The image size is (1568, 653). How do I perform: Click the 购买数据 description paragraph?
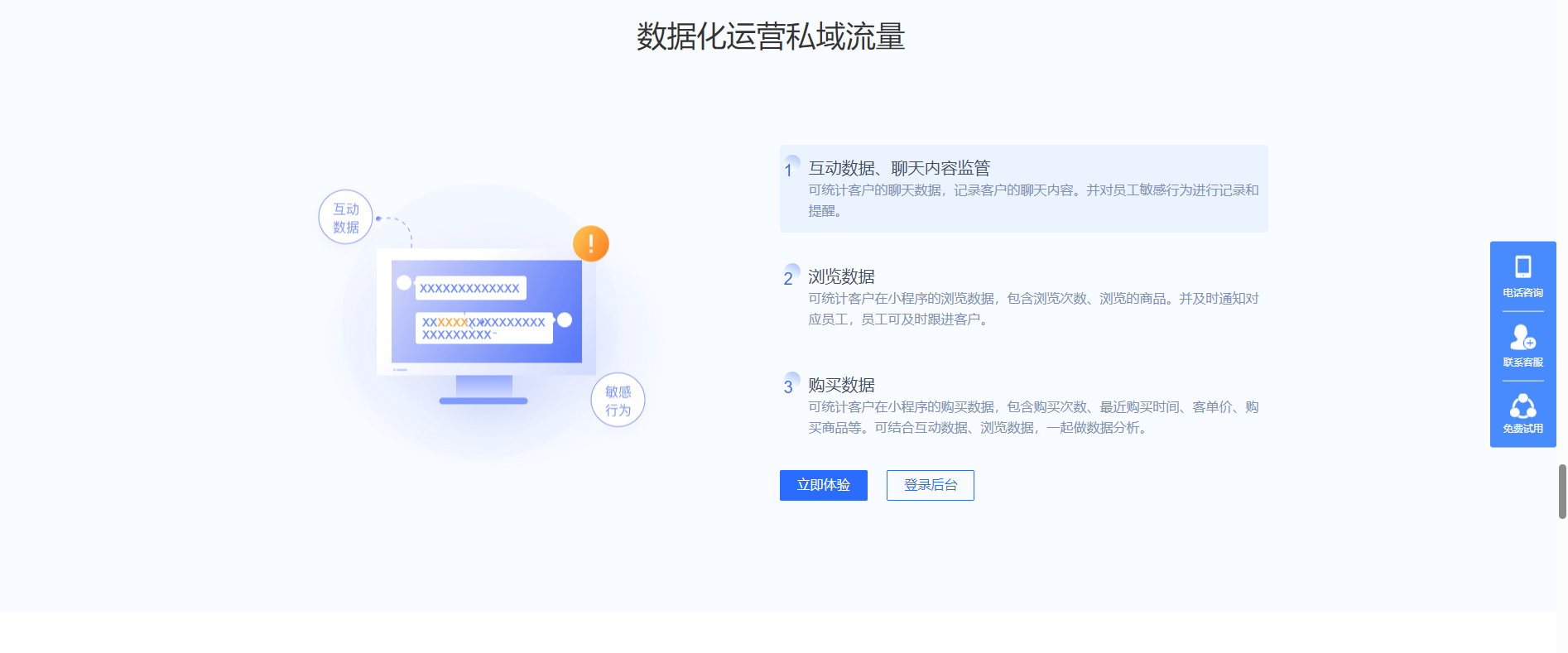click(x=1032, y=417)
